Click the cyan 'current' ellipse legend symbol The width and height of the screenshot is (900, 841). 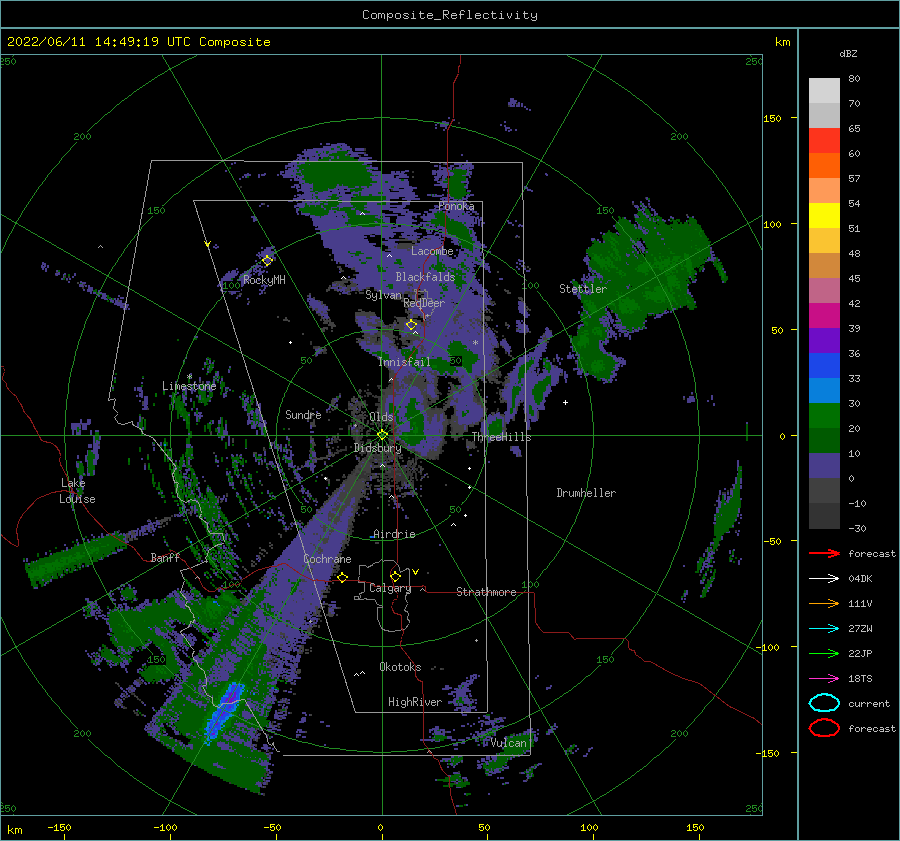point(824,703)
